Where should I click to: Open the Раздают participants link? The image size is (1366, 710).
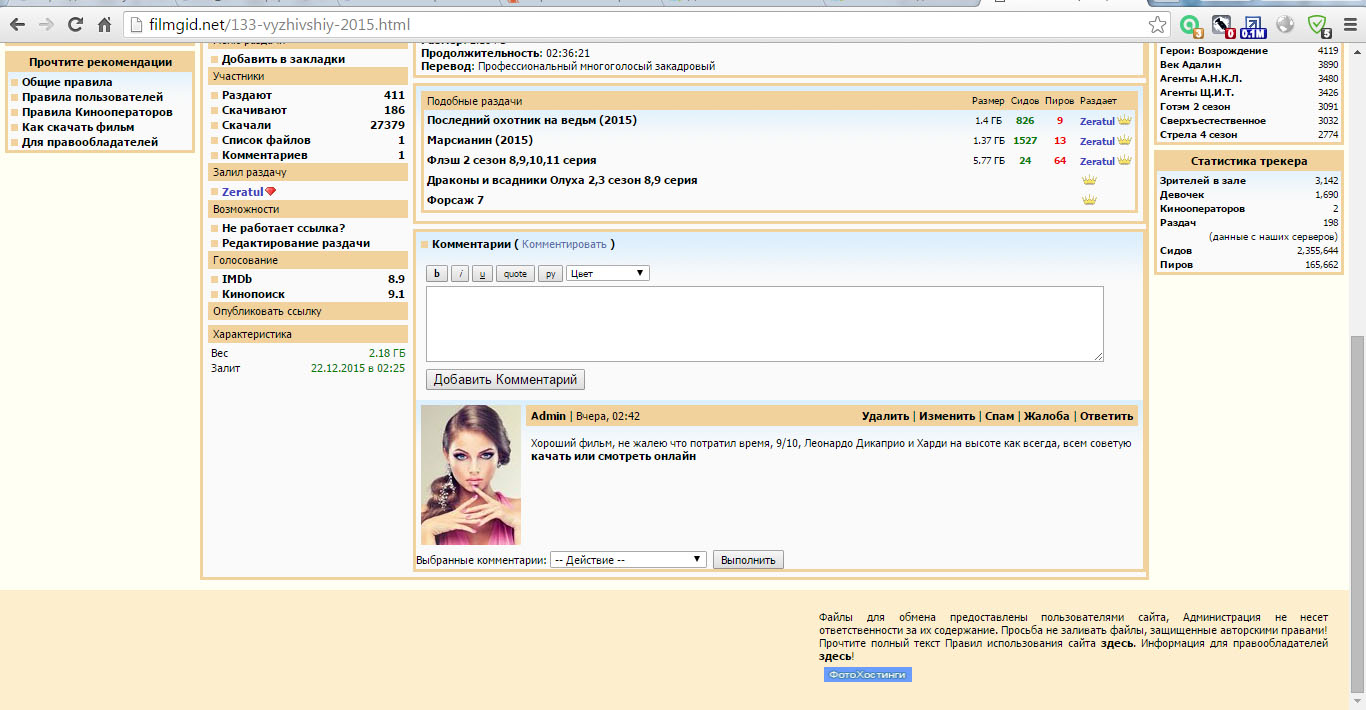tap(247, 95)
